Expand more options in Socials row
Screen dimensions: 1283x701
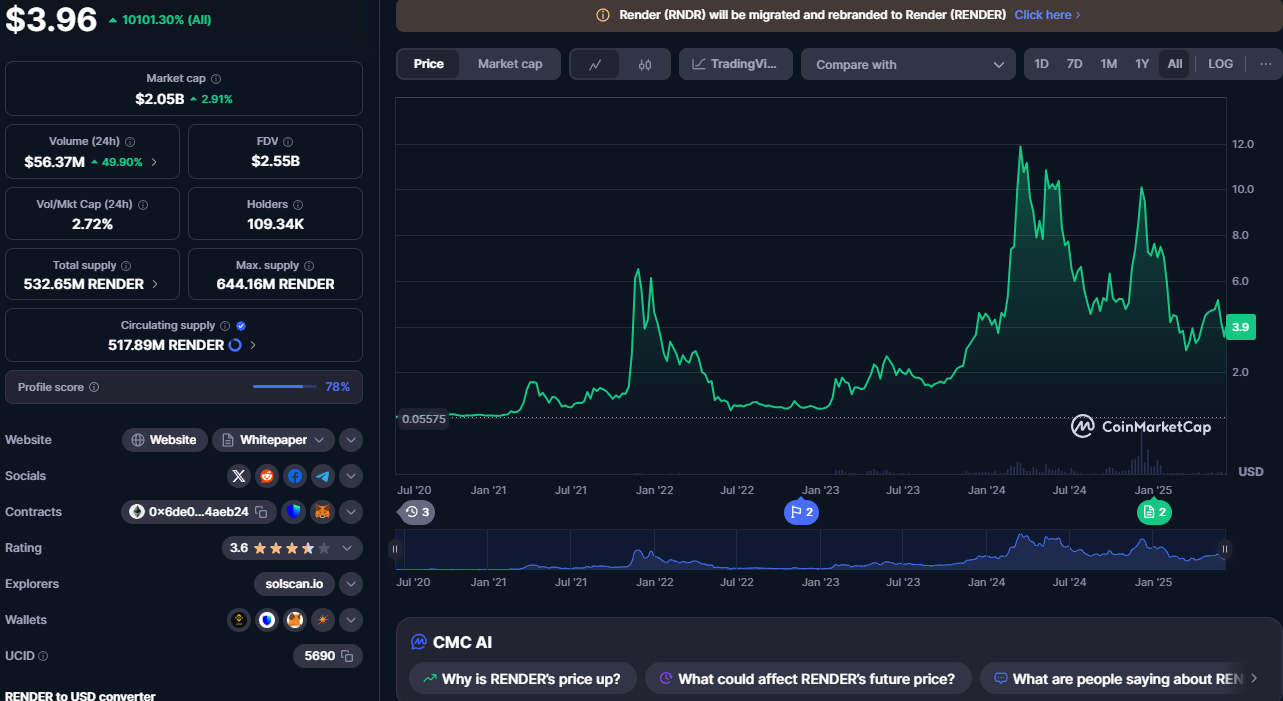(350, 476)
